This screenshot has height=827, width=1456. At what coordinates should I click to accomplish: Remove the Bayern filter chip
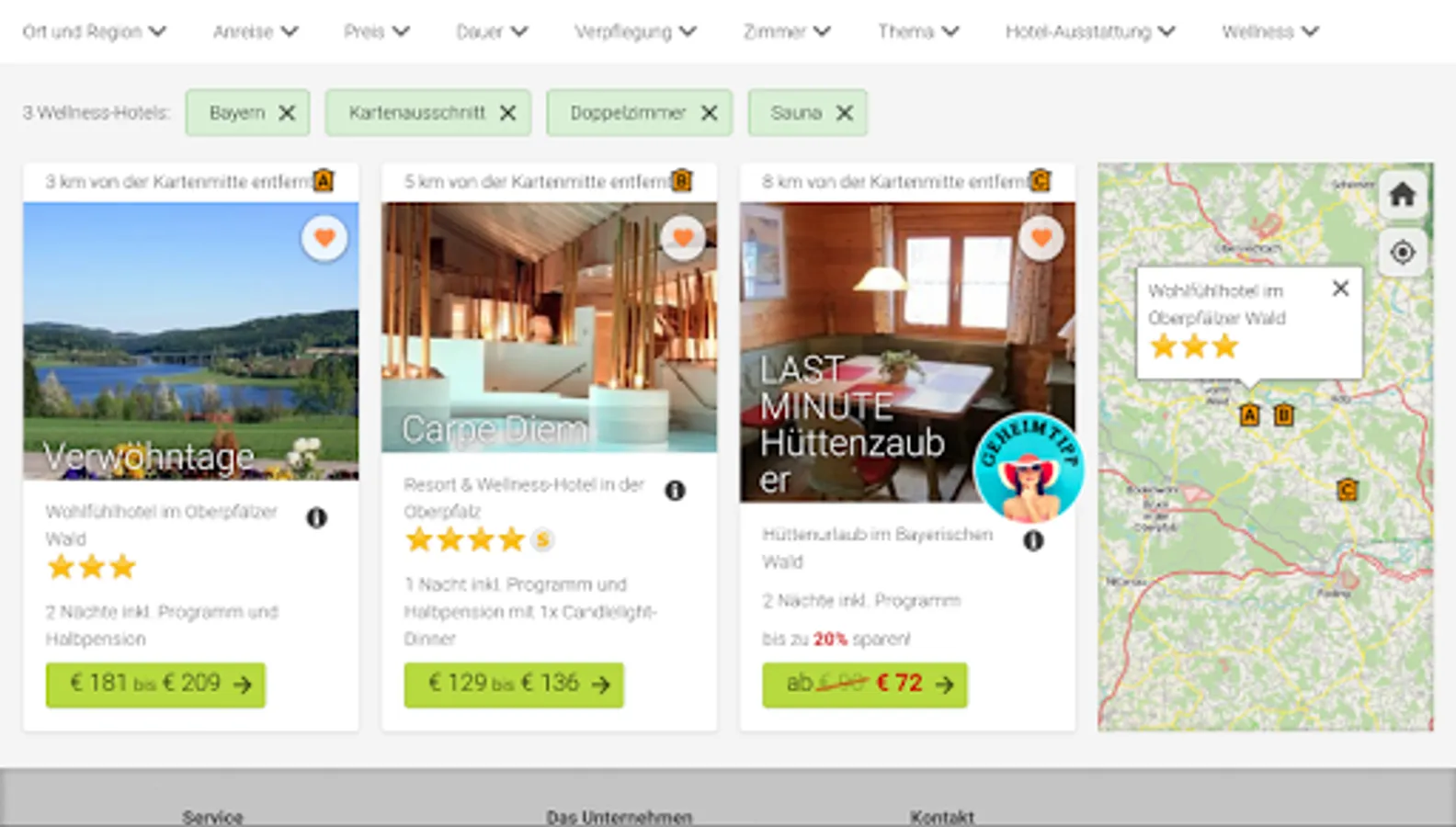(287, 113)
